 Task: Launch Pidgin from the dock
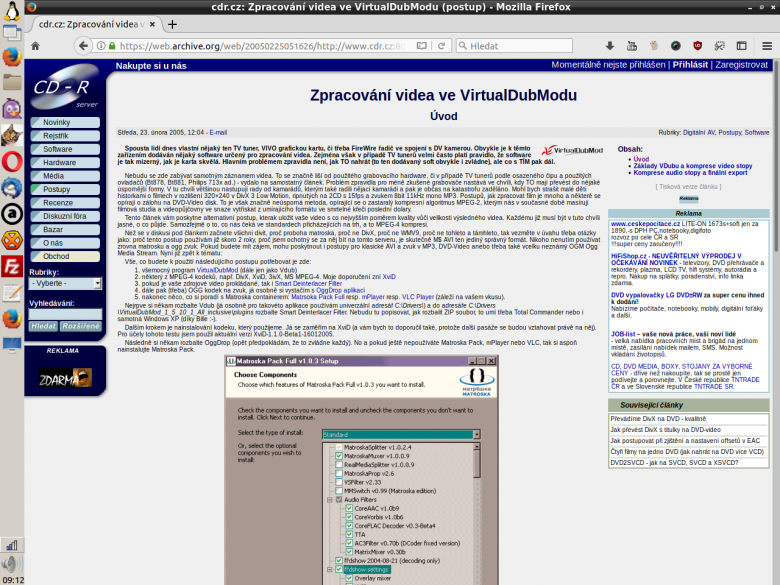click(12, 108)
